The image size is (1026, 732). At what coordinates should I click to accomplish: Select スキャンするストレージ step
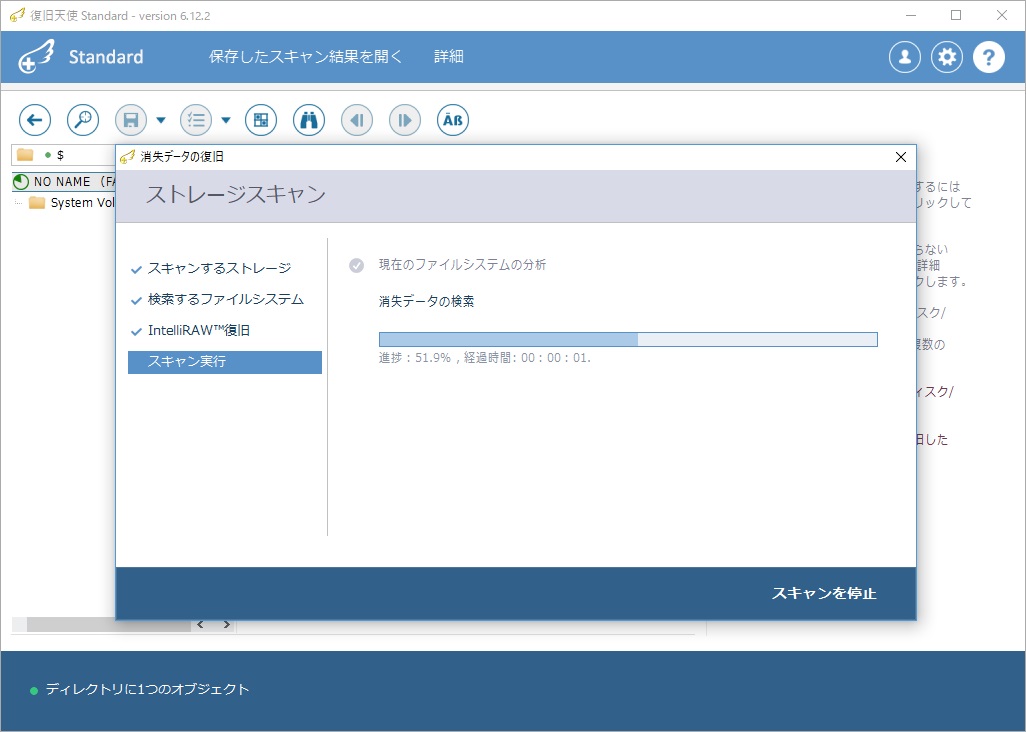coord(220,268)
